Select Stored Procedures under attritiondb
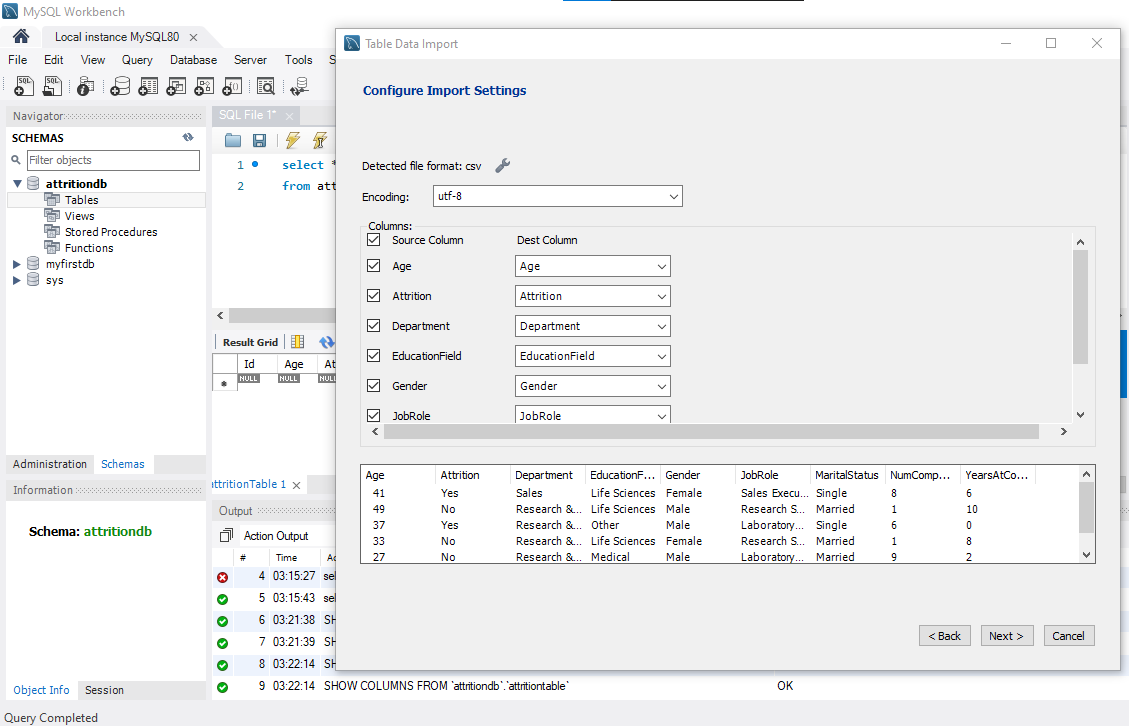Screen dimensions: 1129x726 [x=111, y=232]
